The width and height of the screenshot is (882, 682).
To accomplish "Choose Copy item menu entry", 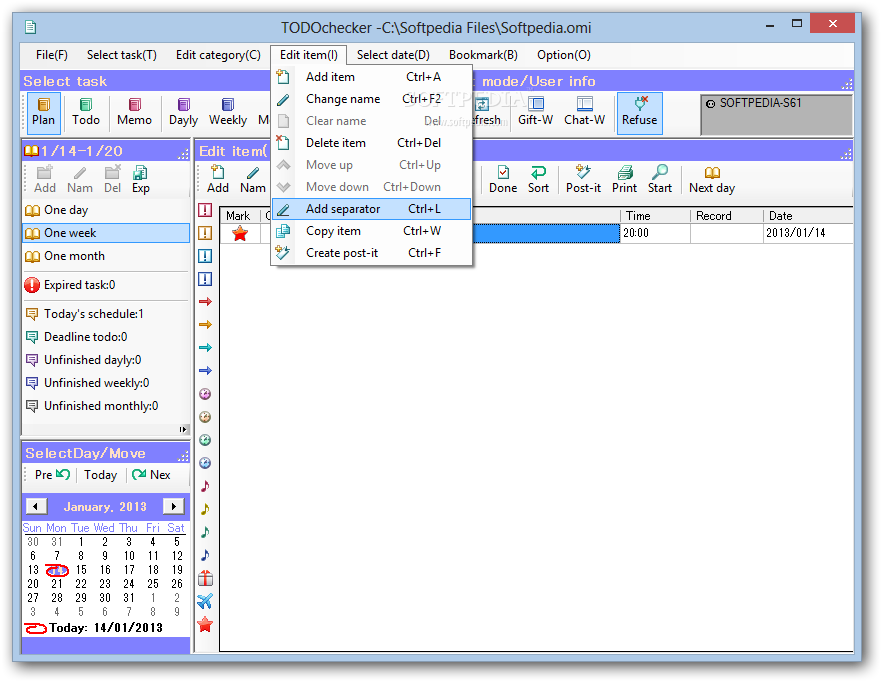I will [371, 231].
